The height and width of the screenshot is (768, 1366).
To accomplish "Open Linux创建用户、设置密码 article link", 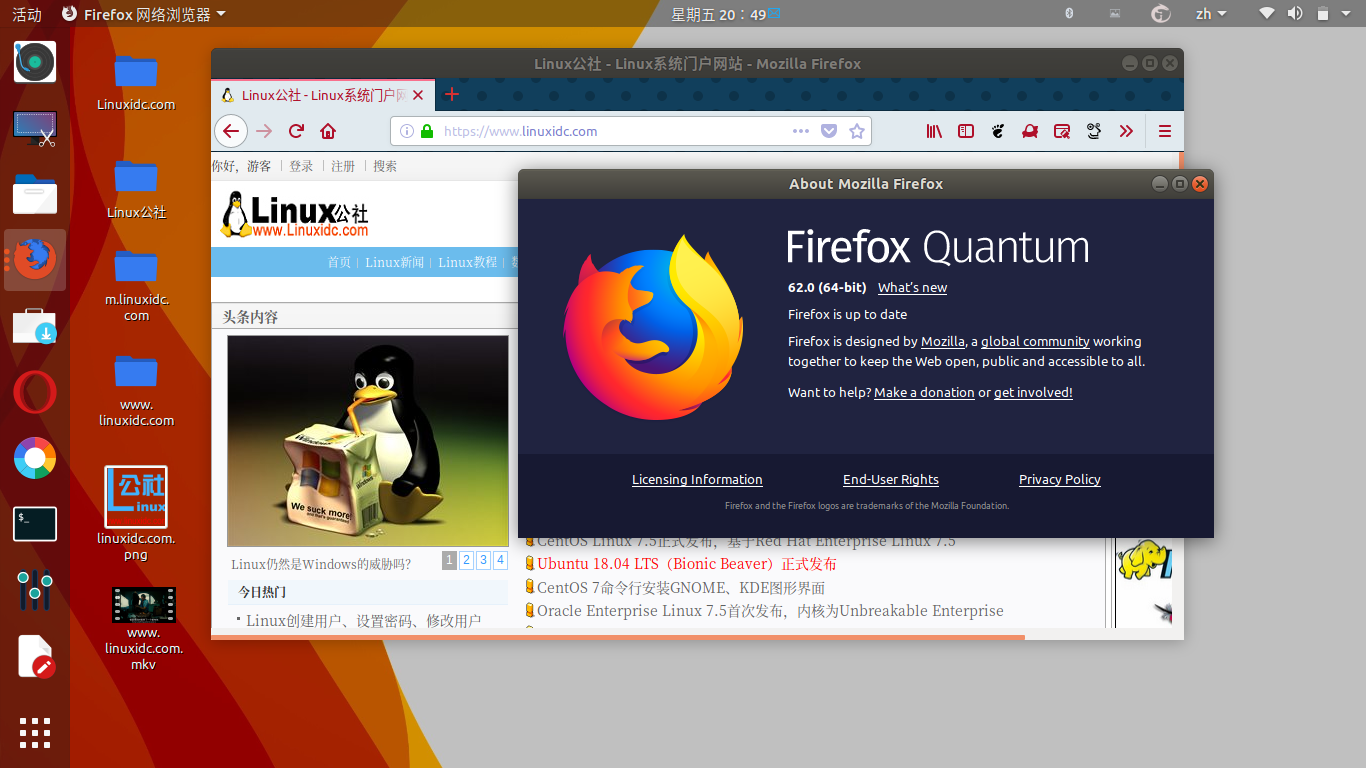I will coord(364,621).
